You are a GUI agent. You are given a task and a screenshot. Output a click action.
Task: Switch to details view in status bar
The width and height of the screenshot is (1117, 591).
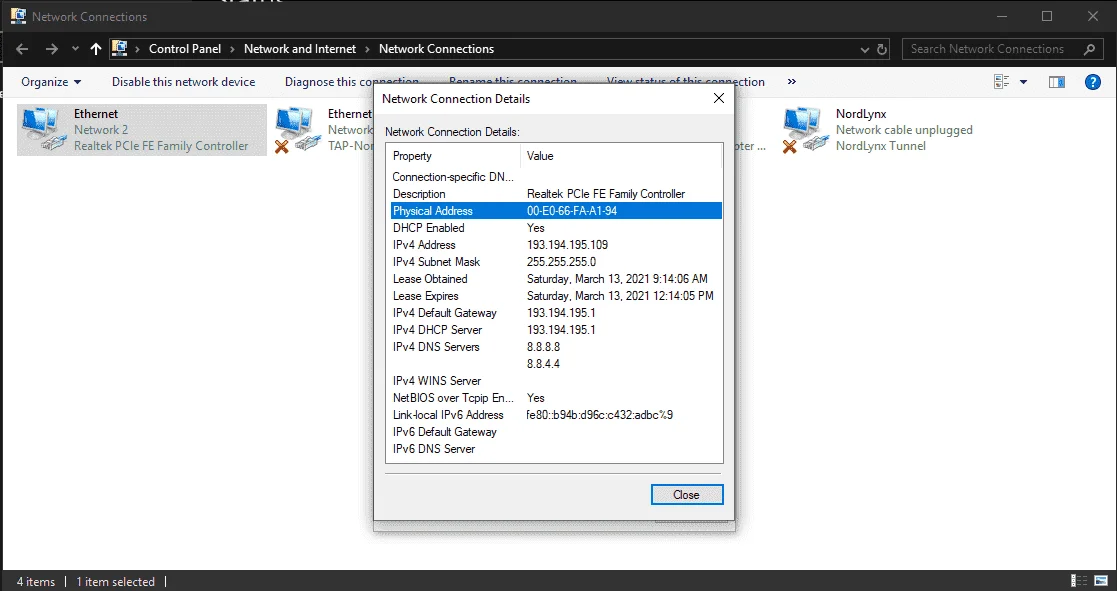[x=1079, y=581]
